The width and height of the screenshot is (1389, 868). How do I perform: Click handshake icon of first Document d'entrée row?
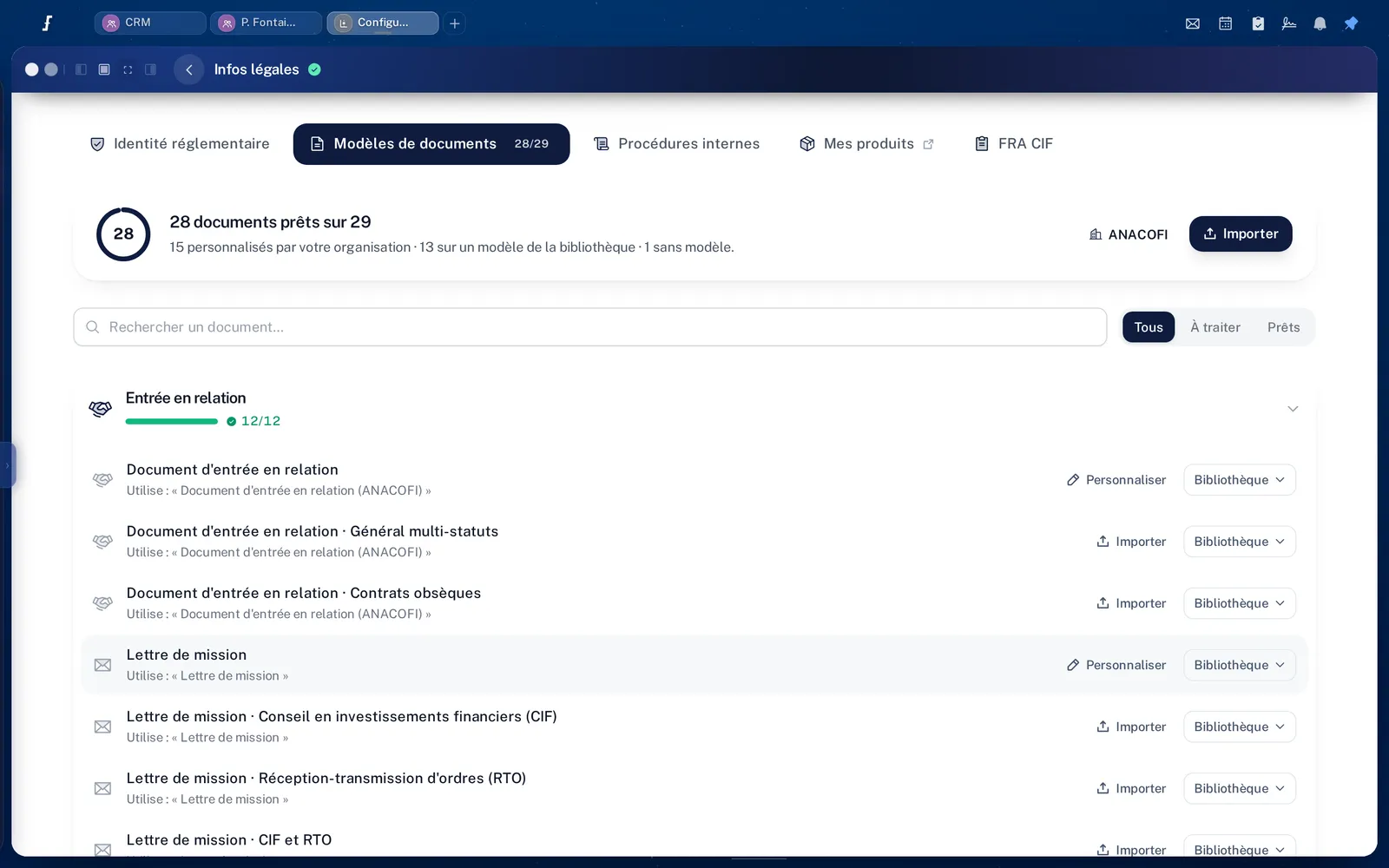[102, 480]
